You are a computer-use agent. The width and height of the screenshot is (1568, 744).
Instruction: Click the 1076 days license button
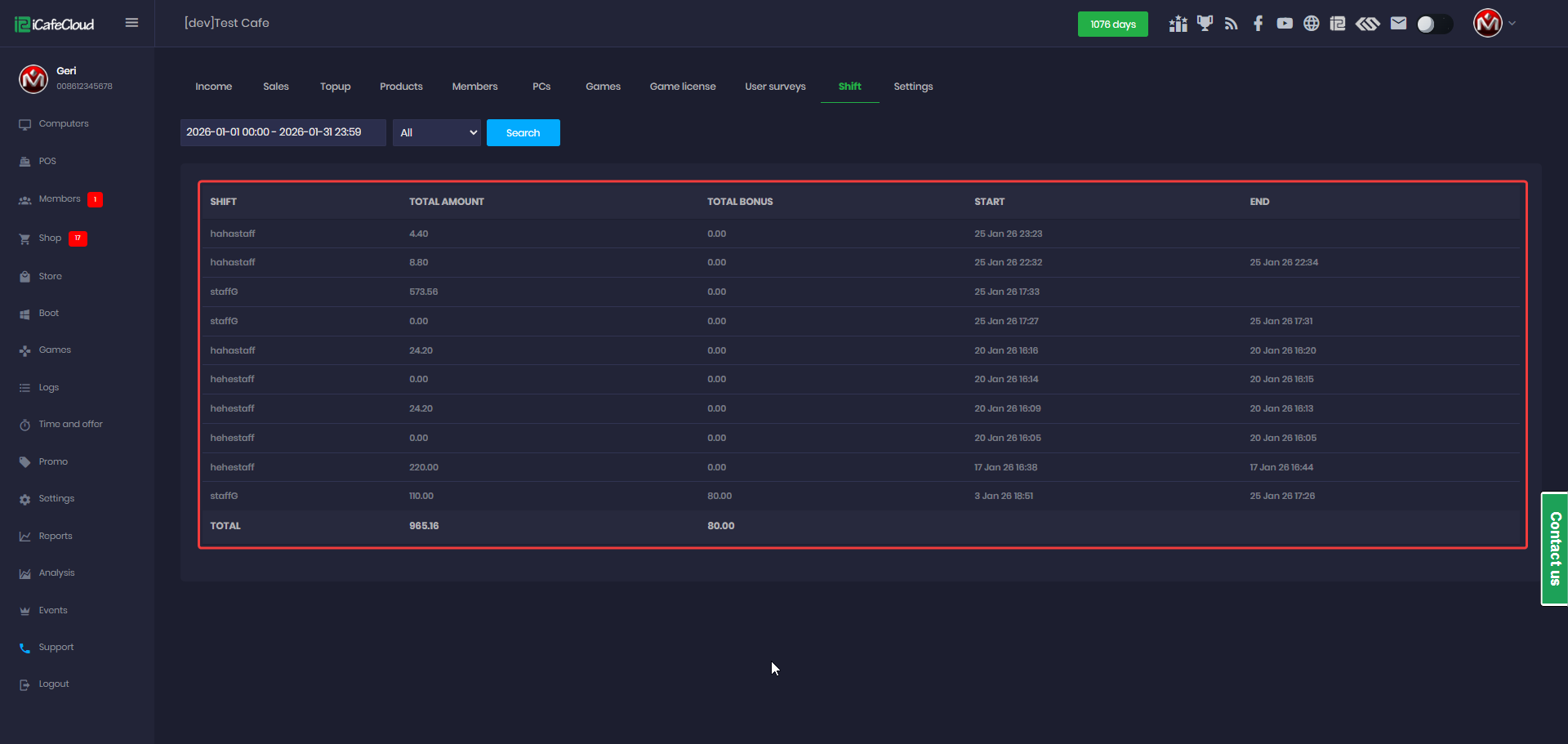coord(1112,25)
